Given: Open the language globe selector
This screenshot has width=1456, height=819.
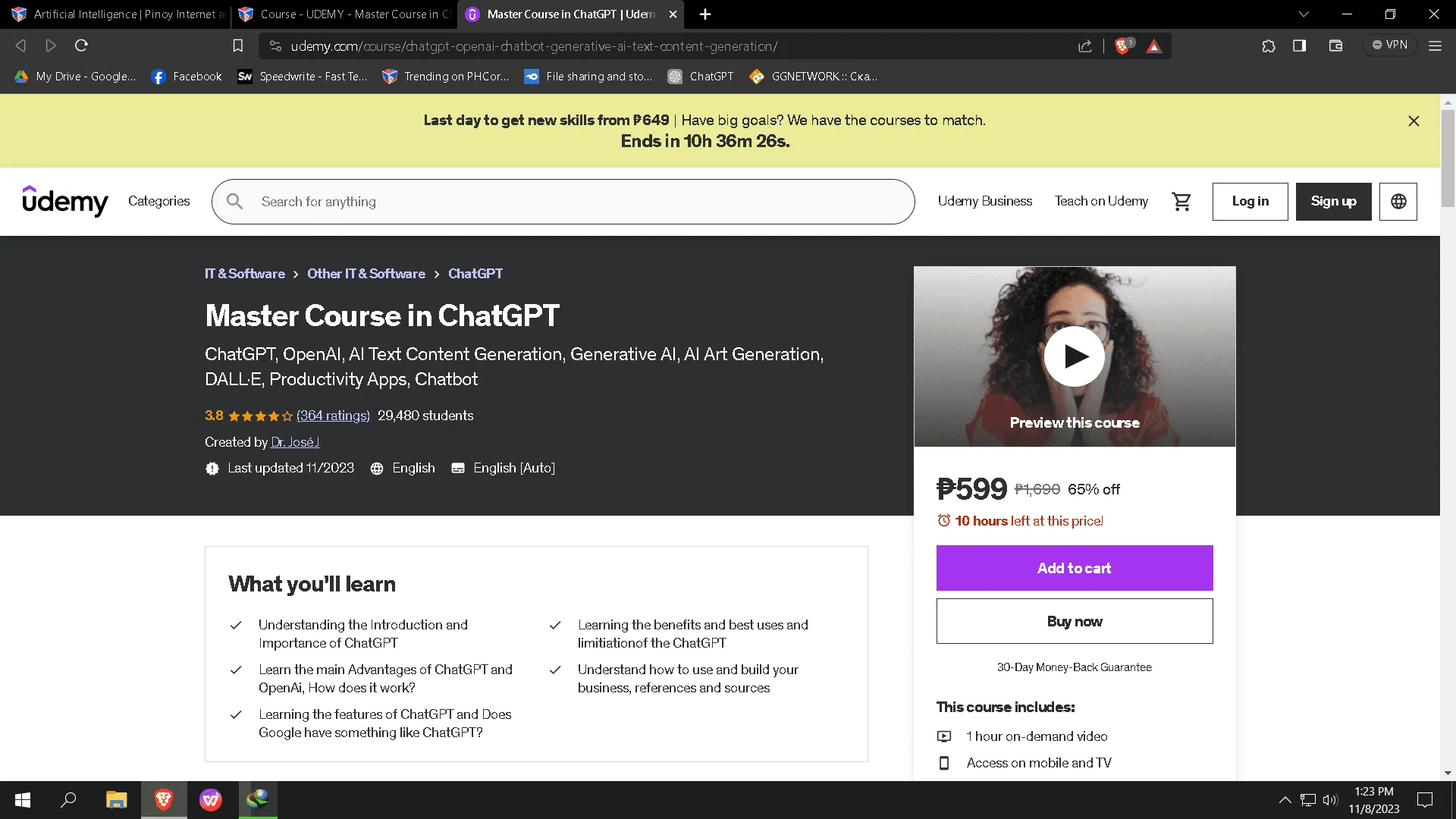Looking at the screenshot, I should (1398, 202).
